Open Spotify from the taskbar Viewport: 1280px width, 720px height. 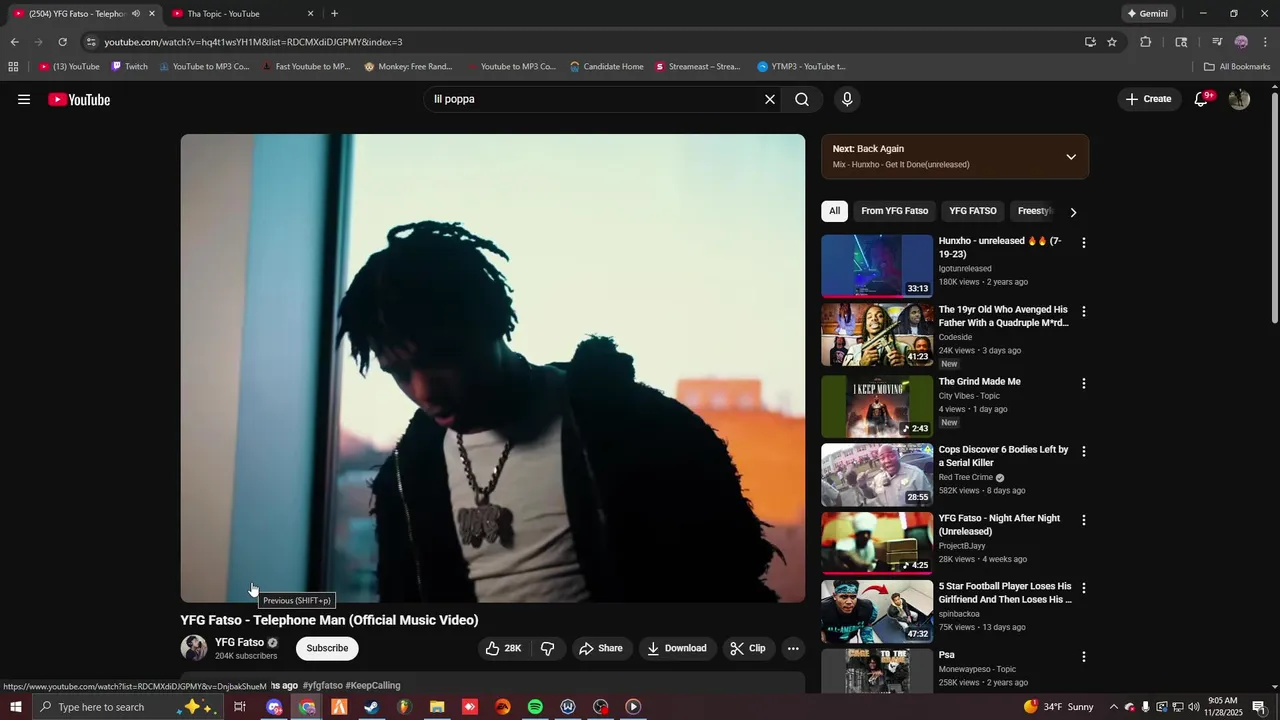535,707
